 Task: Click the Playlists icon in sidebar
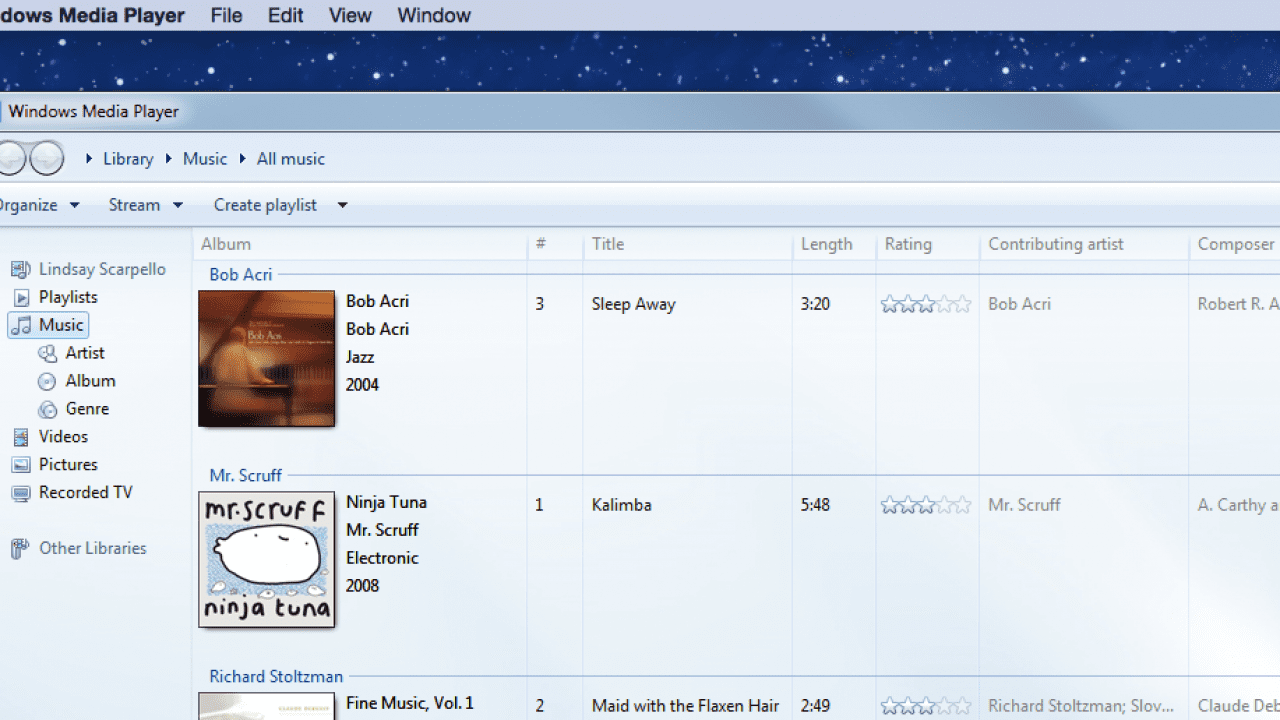pyautogui.click(x=20, y=297)
